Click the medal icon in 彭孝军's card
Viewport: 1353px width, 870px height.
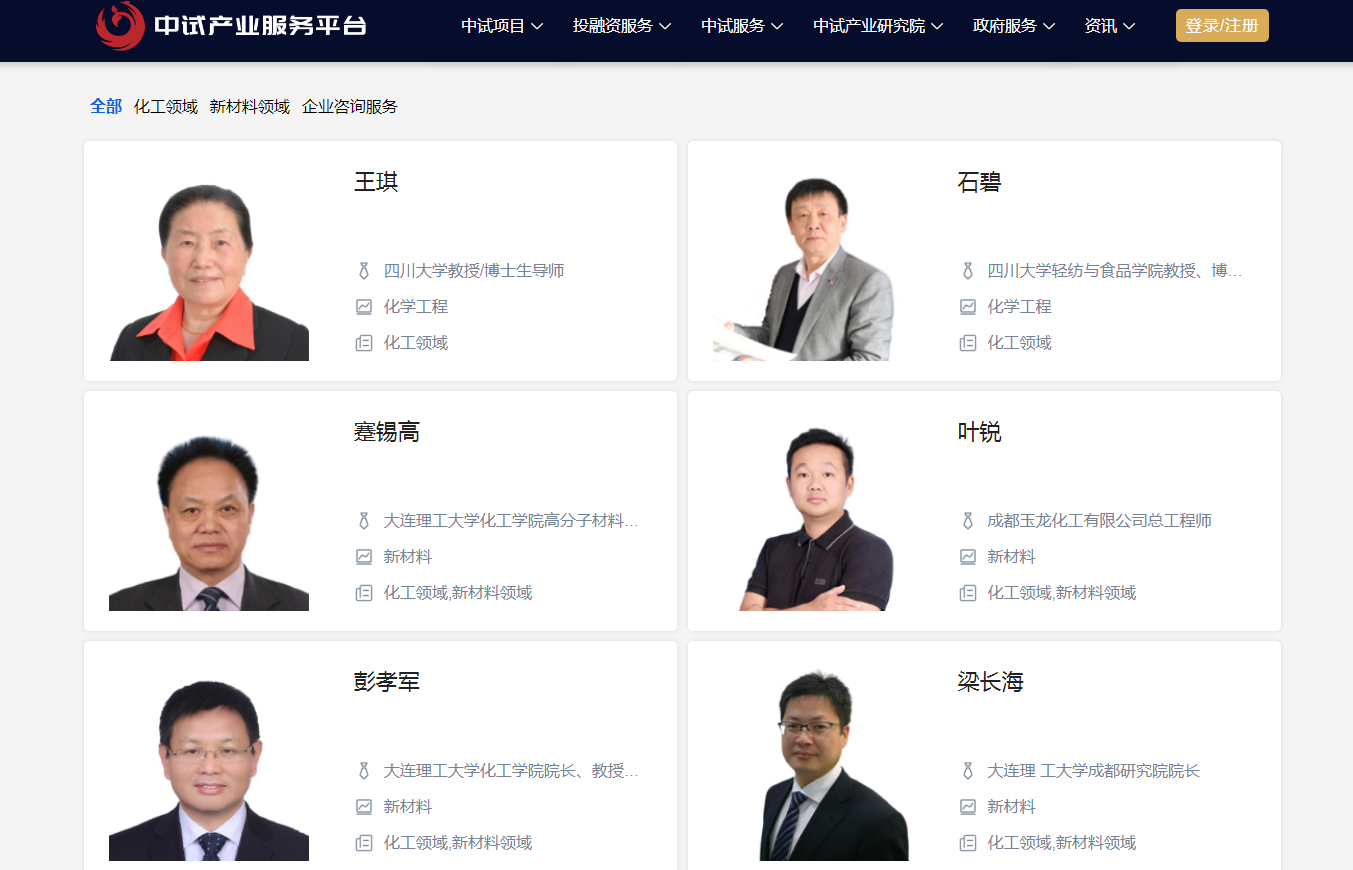tap(364, 771)
